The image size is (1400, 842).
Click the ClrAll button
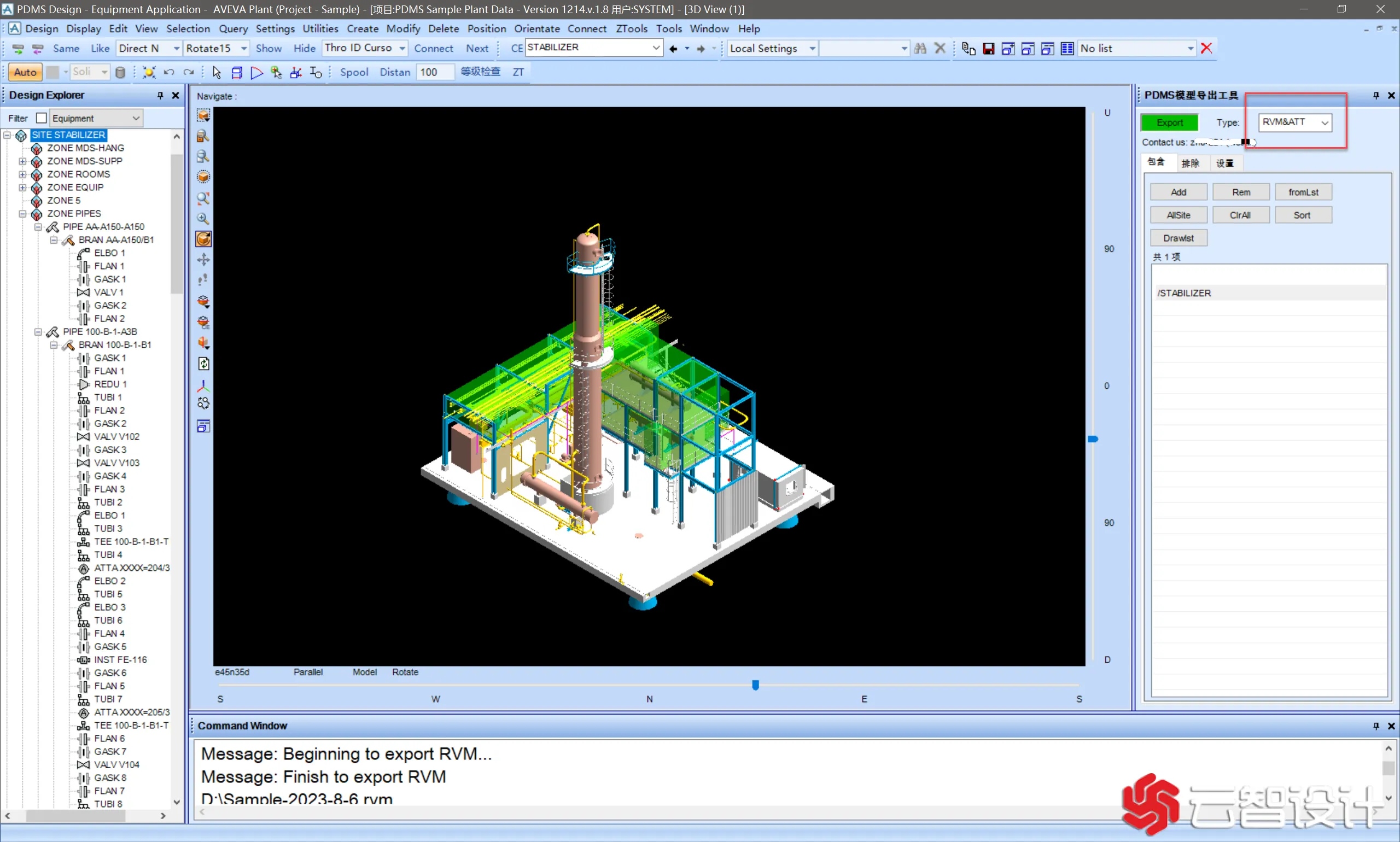point(1240,215)
